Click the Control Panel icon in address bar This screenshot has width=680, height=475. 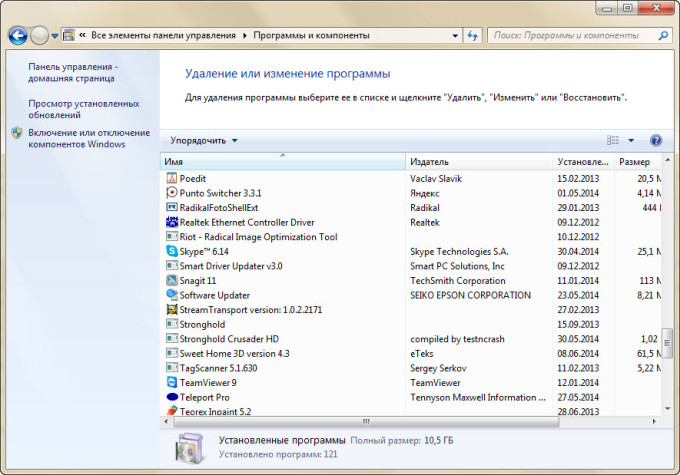click(69, 35)
